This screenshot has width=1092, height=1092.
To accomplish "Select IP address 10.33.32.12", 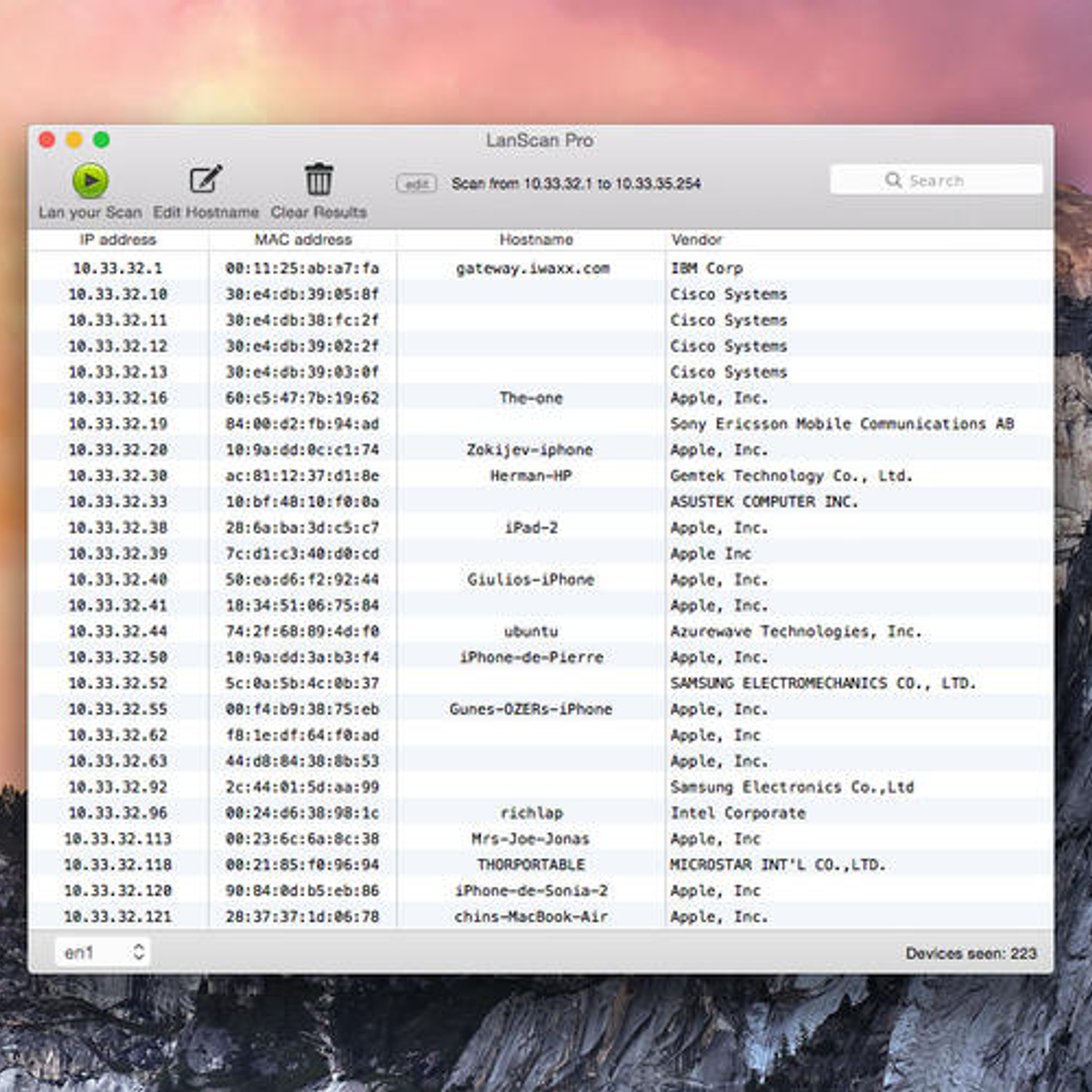I will pos(117,347).
